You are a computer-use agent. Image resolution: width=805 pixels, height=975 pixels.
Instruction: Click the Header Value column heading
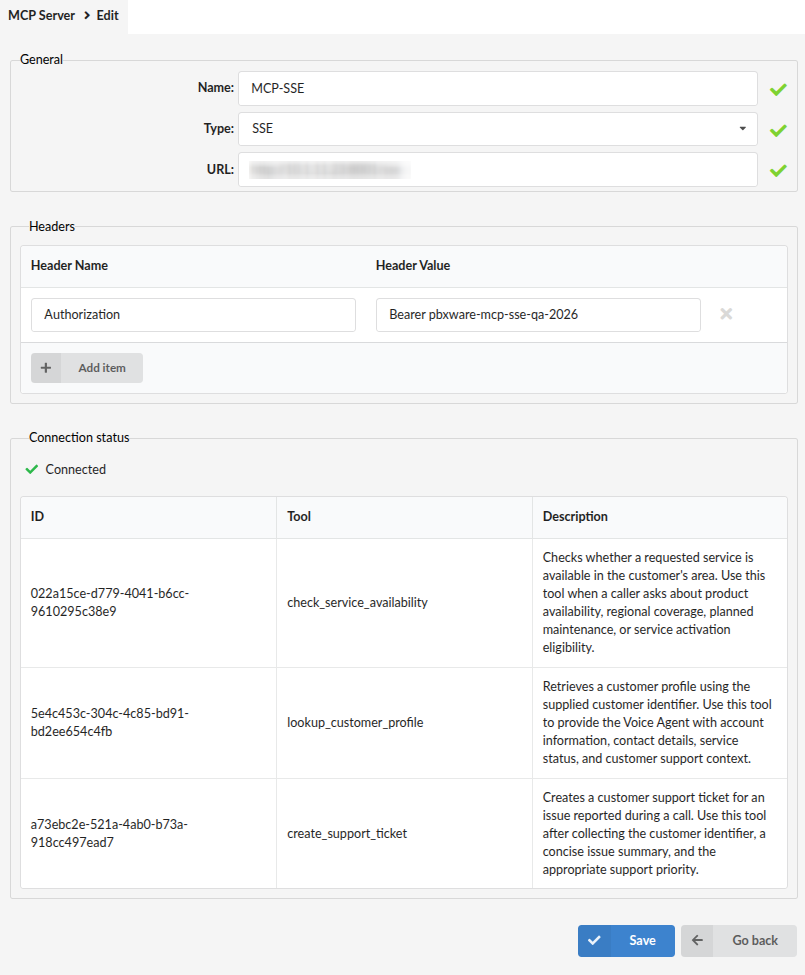pos(413,266)
